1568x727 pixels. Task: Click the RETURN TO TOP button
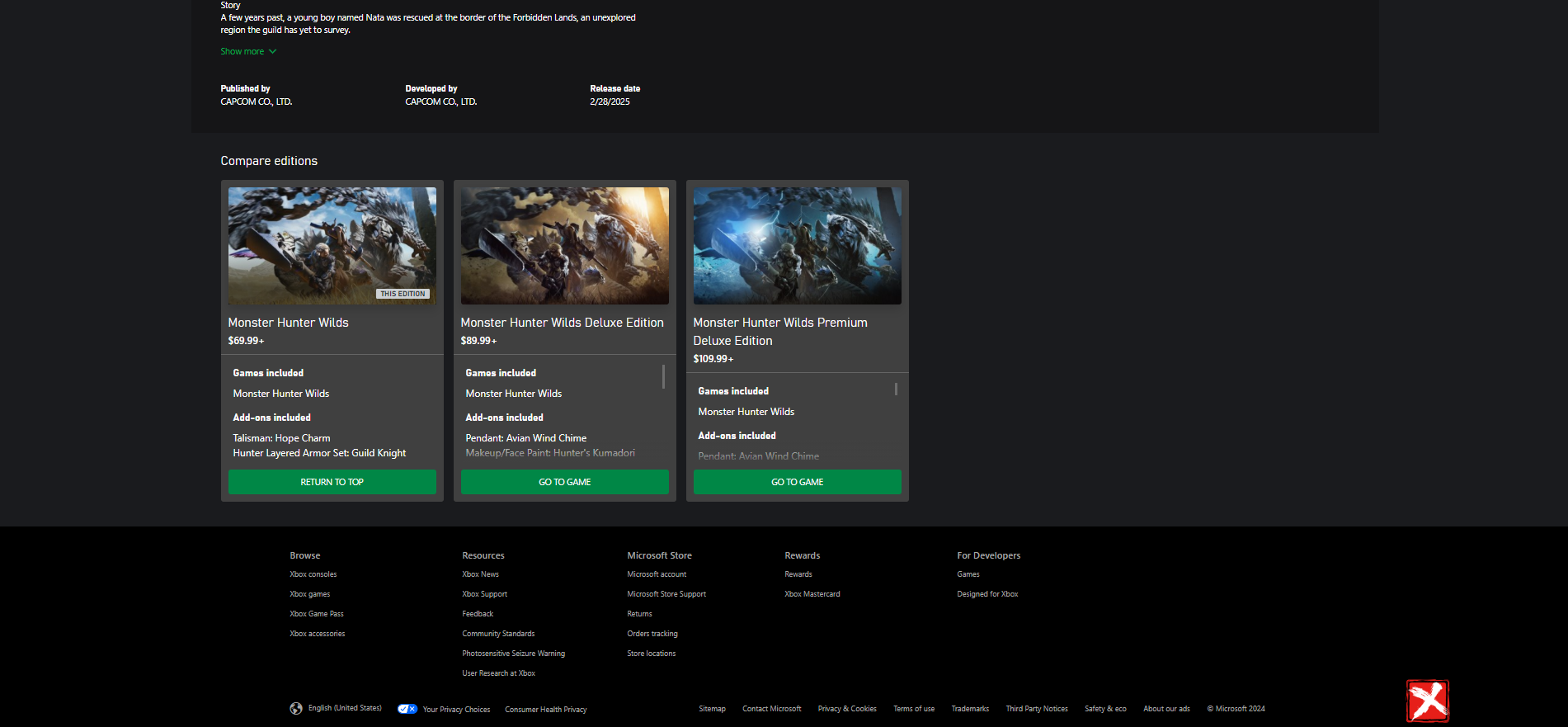tap(332, 482)
